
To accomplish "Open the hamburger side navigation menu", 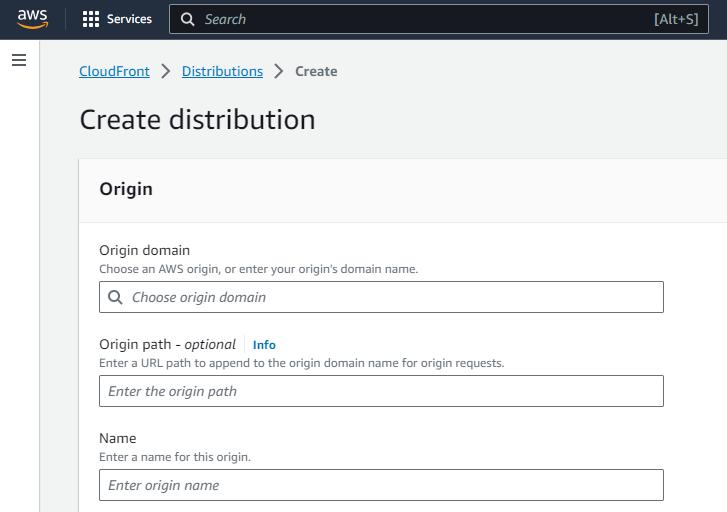I will [x=19, y=60].
